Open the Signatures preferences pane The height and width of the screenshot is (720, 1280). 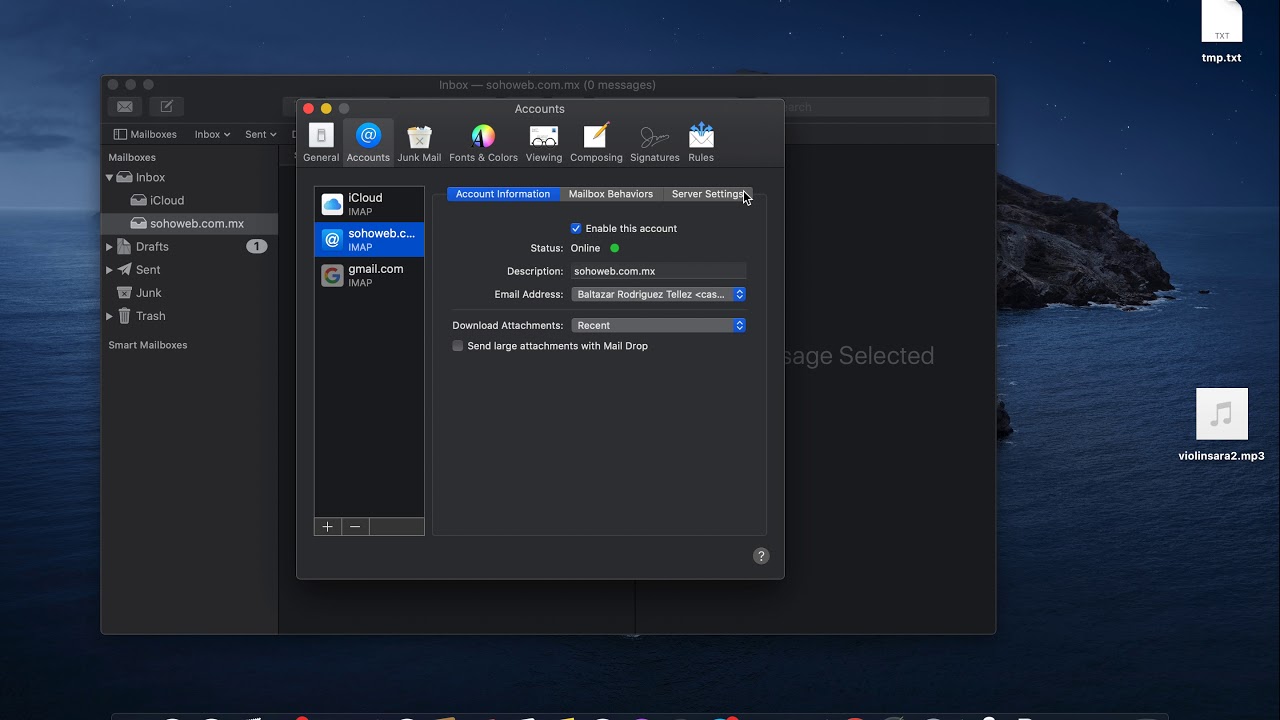coord(655,142)
